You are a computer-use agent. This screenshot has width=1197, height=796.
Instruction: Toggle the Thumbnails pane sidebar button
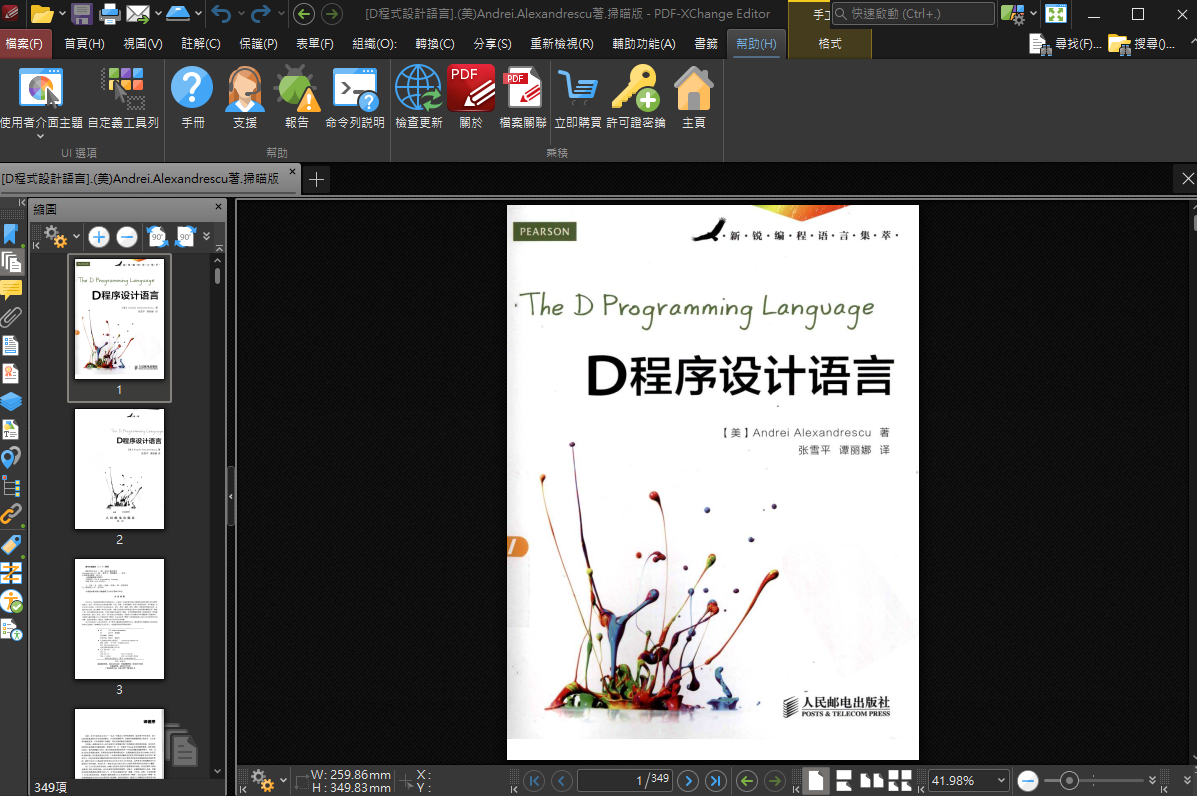tap(11, 263)
